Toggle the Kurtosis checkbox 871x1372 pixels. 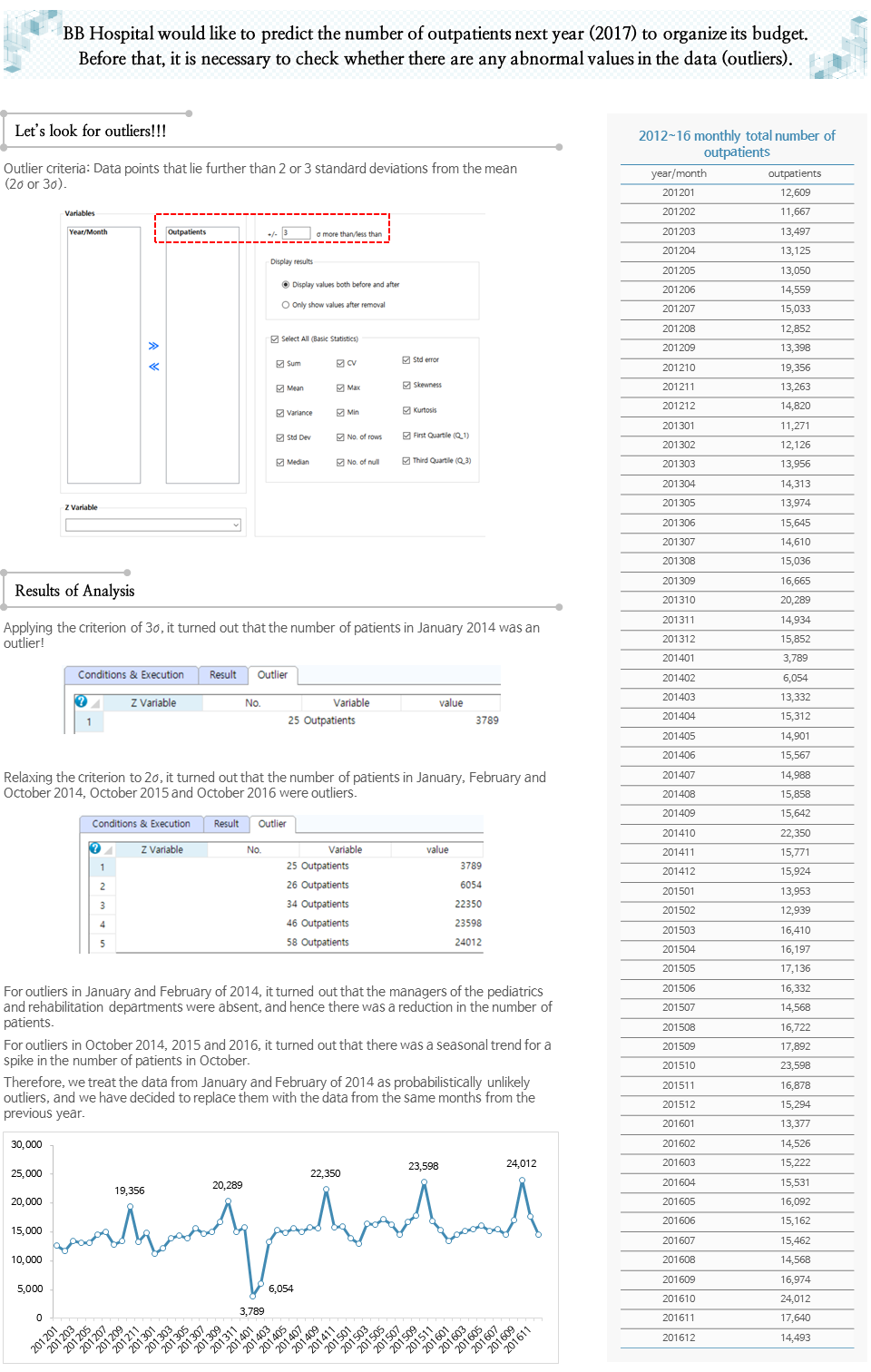[x=406, y=410]
